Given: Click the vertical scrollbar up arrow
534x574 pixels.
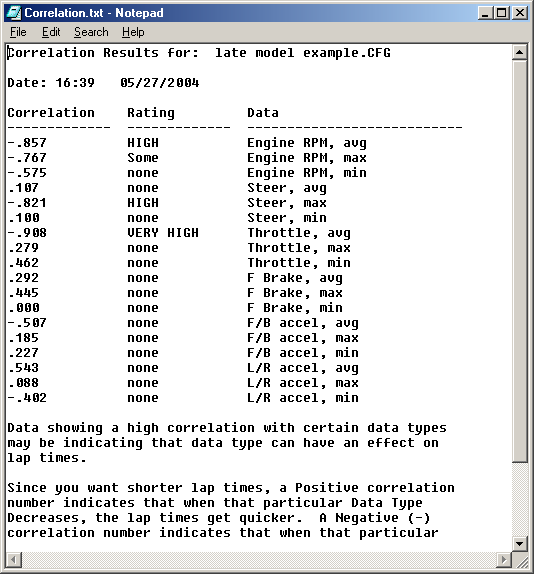Looking at the screenshot, I should coord(519,53).
